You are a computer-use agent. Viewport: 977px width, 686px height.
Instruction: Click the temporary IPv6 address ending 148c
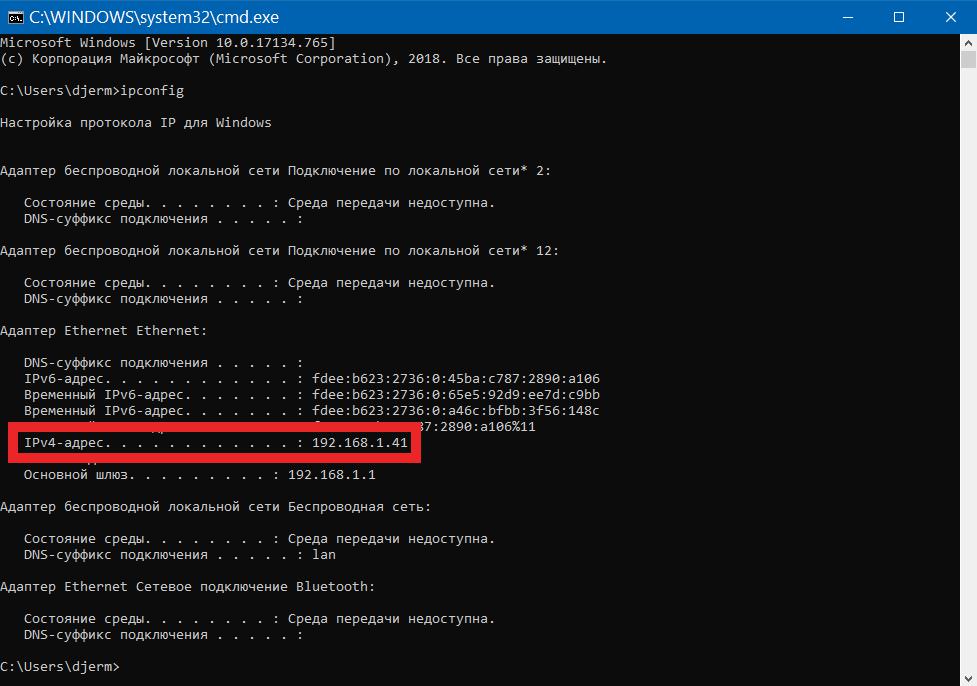click(455, 411)
